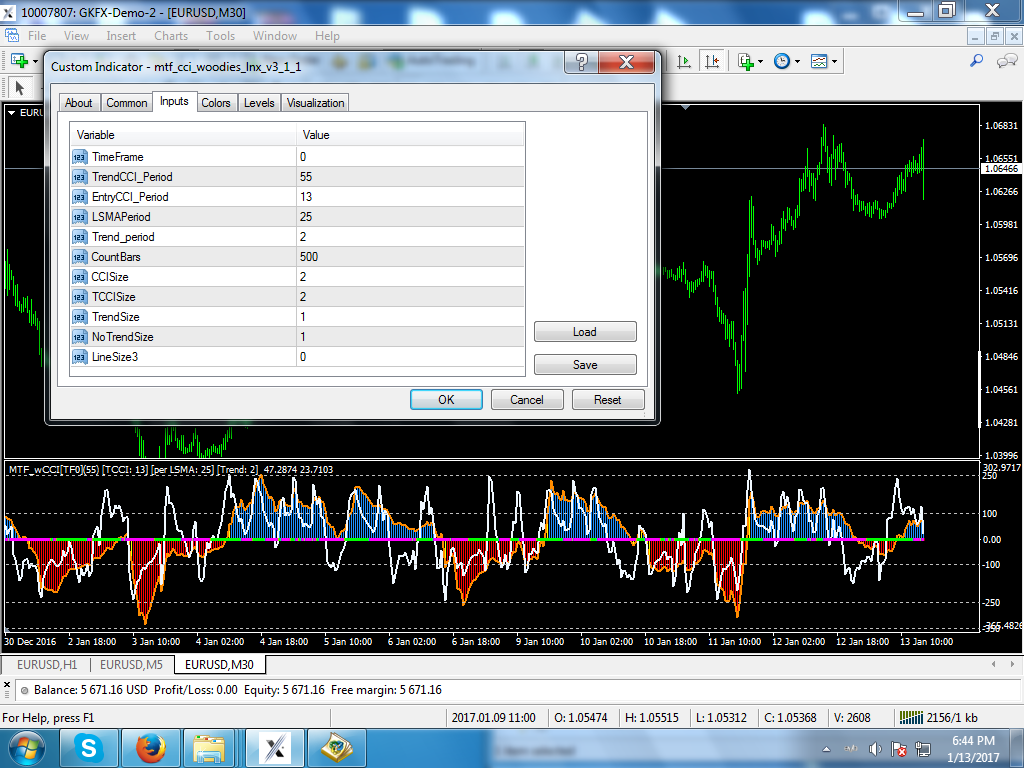Viewport: 1024px width, 768px height.
Task: Click the MetaTrader X taskbar icon
Action: tap(276, 748)
